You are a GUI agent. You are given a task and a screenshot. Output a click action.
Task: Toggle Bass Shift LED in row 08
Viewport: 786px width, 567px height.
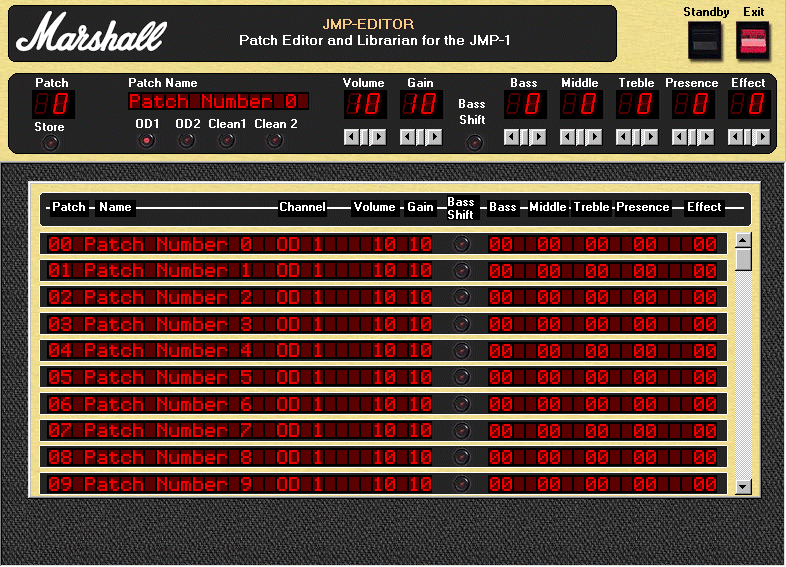tap(462, 457)
